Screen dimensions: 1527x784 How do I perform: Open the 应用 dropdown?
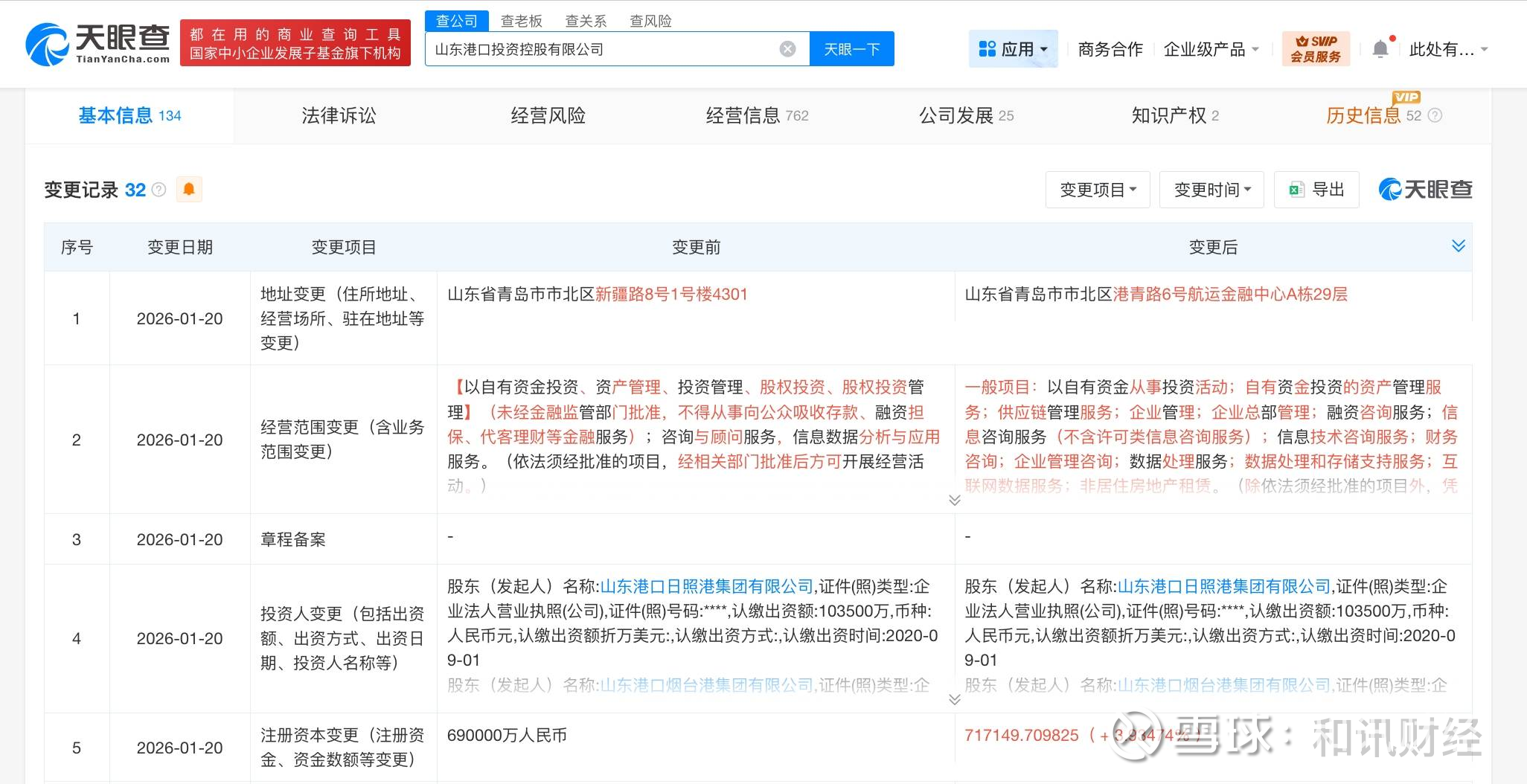point(1014,49)
